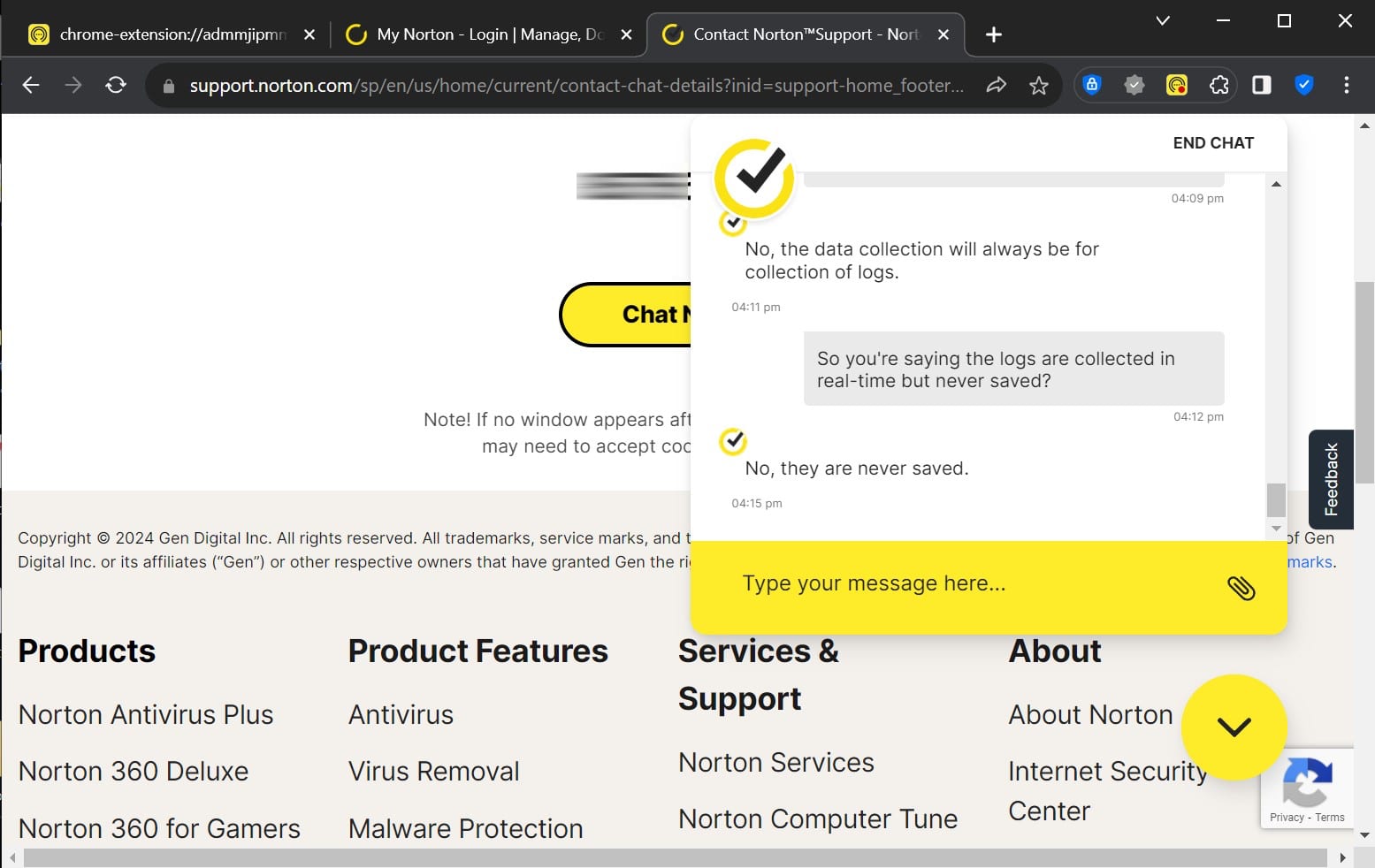
Task: Go back to the previous page
Action: (31, 85)
